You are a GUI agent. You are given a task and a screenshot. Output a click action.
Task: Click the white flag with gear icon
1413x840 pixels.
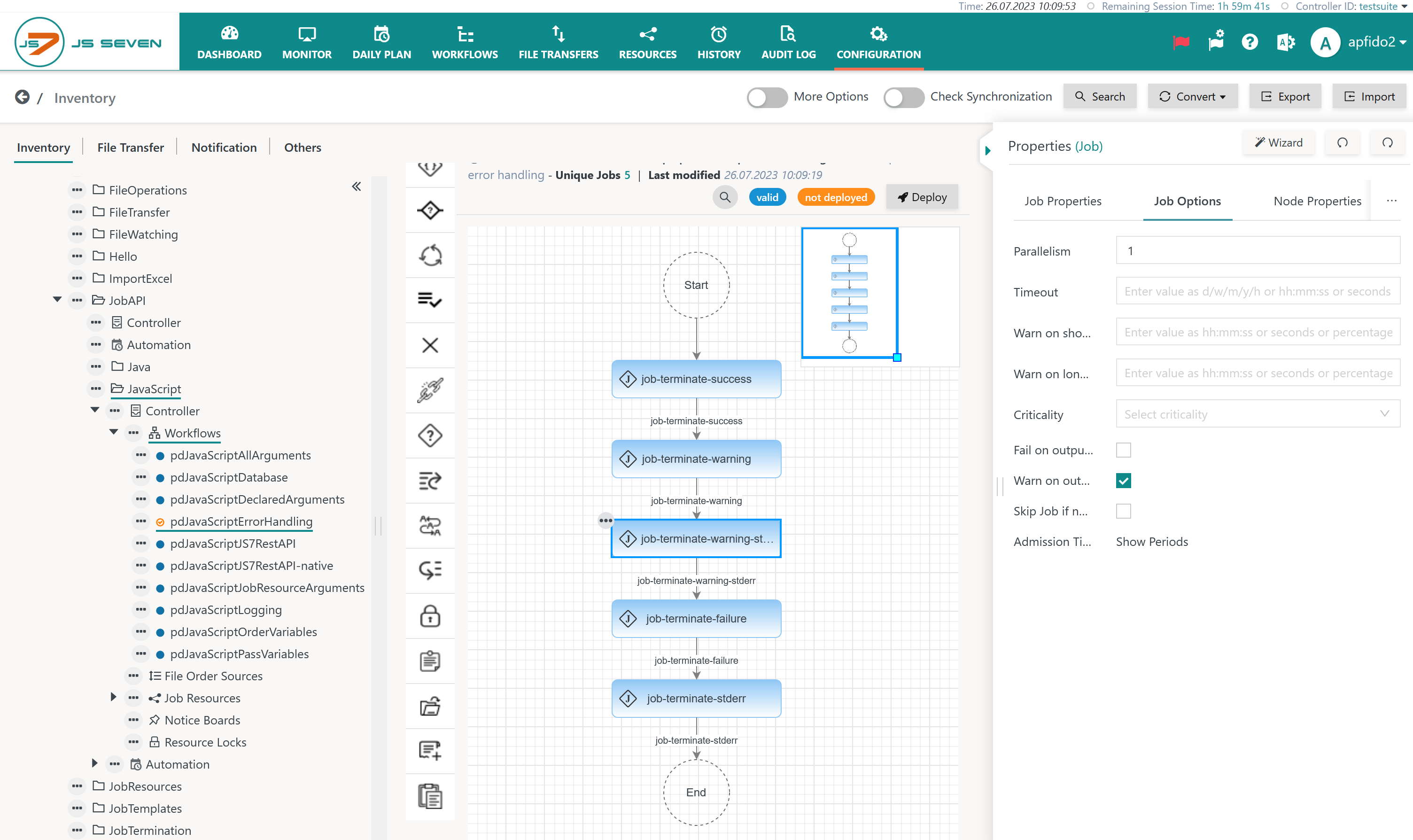(x=1216, y=41)
